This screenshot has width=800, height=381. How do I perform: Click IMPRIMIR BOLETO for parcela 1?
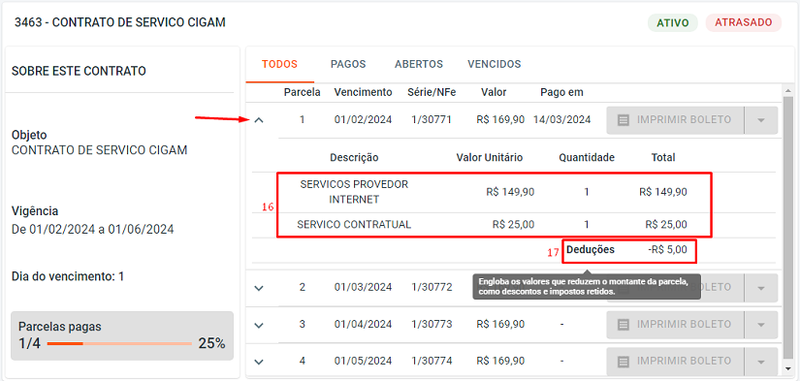click(x=675, y=120)
